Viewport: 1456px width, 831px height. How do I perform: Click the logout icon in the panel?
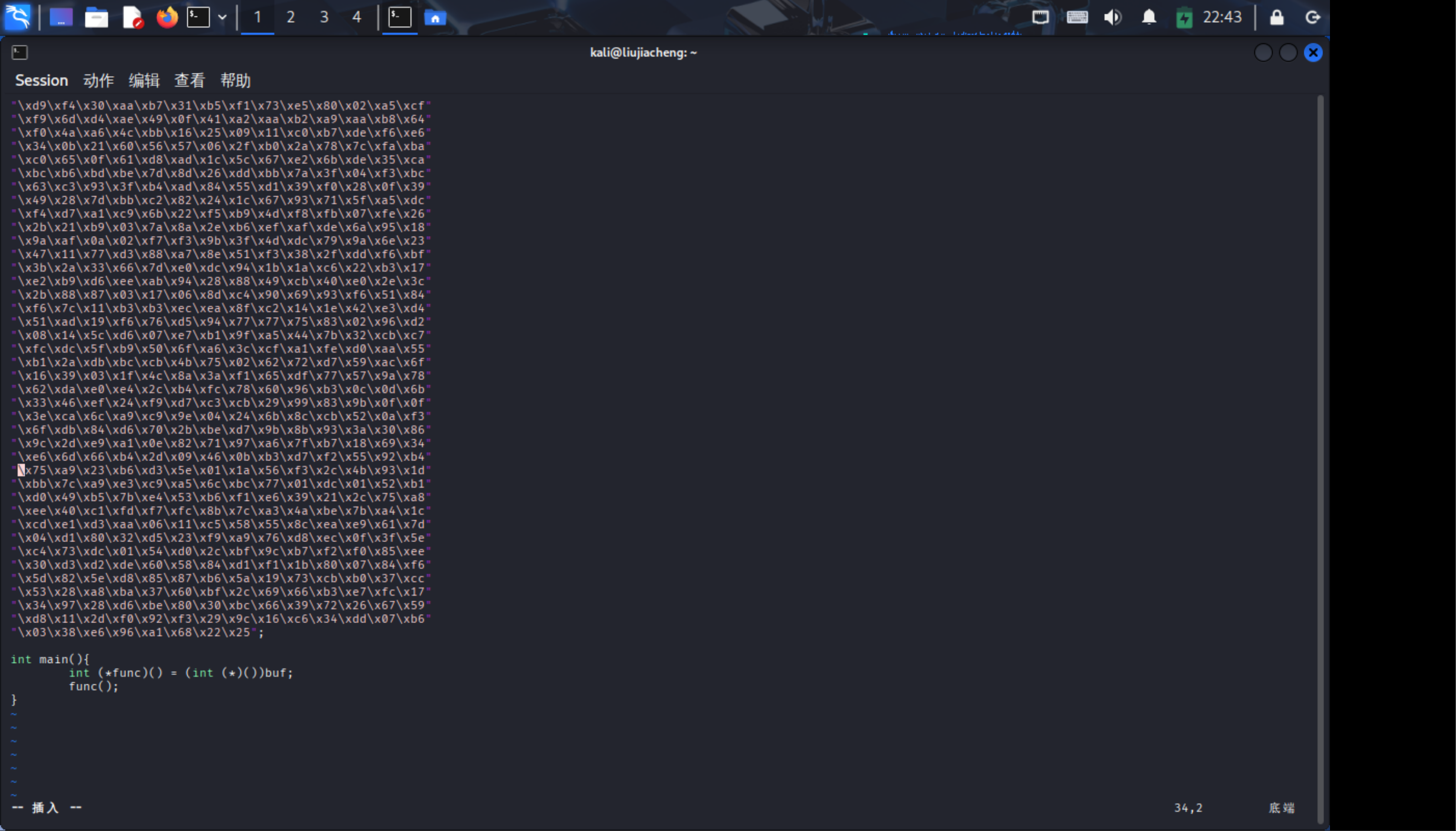1313,17
